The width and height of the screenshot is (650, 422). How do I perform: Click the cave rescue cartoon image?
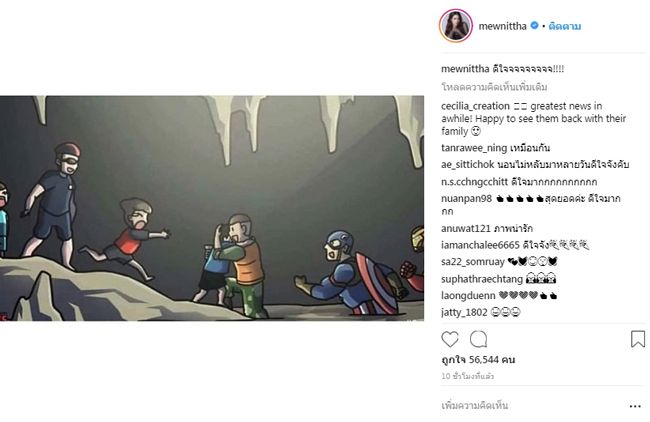pyautogui.click(x=212, y=208)
